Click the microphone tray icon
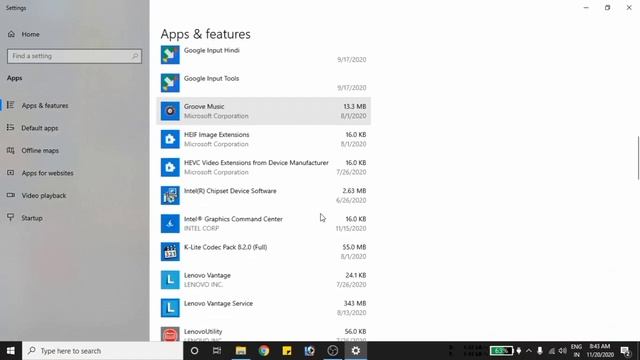 point(540,351)
